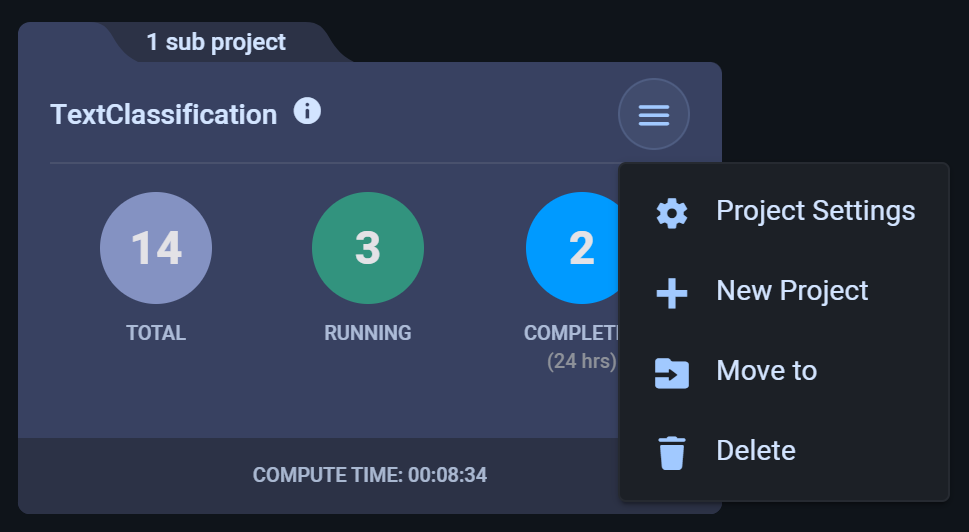Click the blue circle showing 2
Screen dimensions: 969x532
coord(574,248)
